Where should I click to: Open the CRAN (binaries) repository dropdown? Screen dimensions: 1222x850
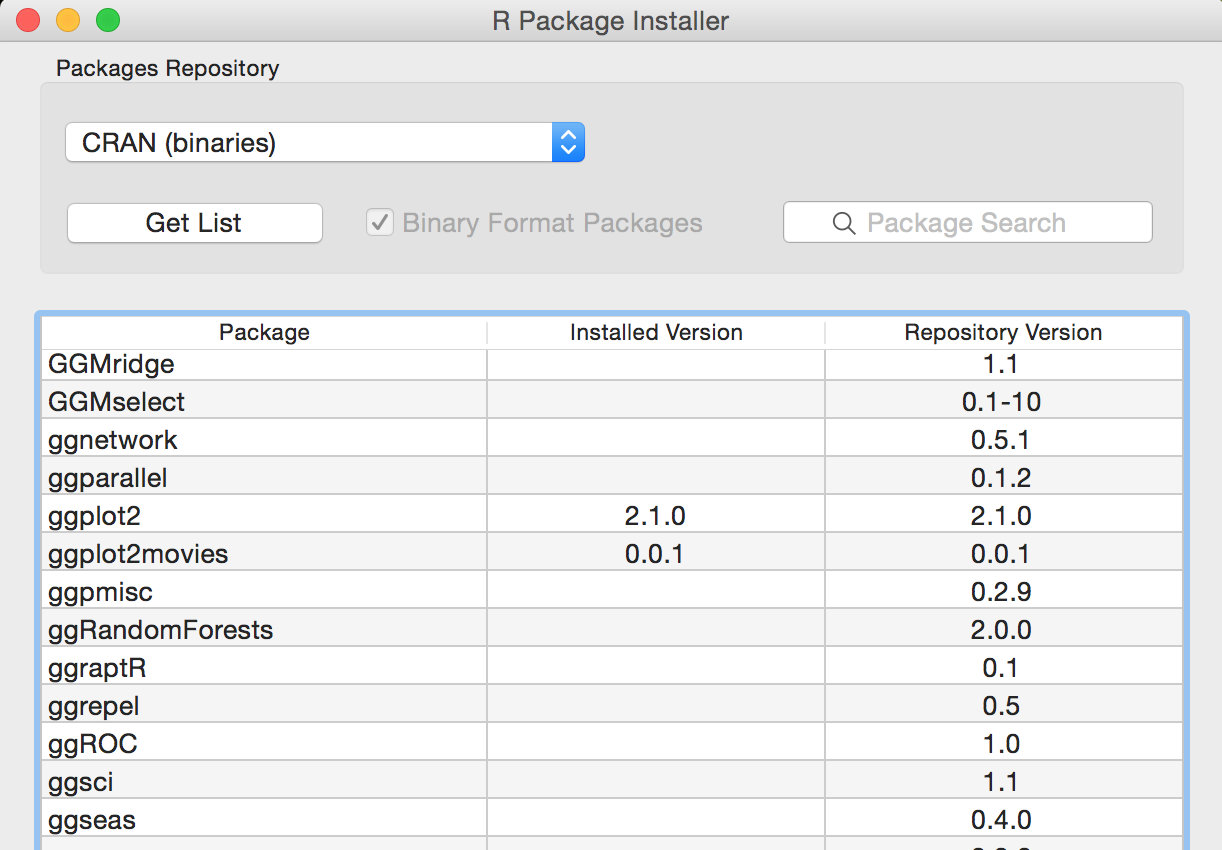click(x=324, y=143)
